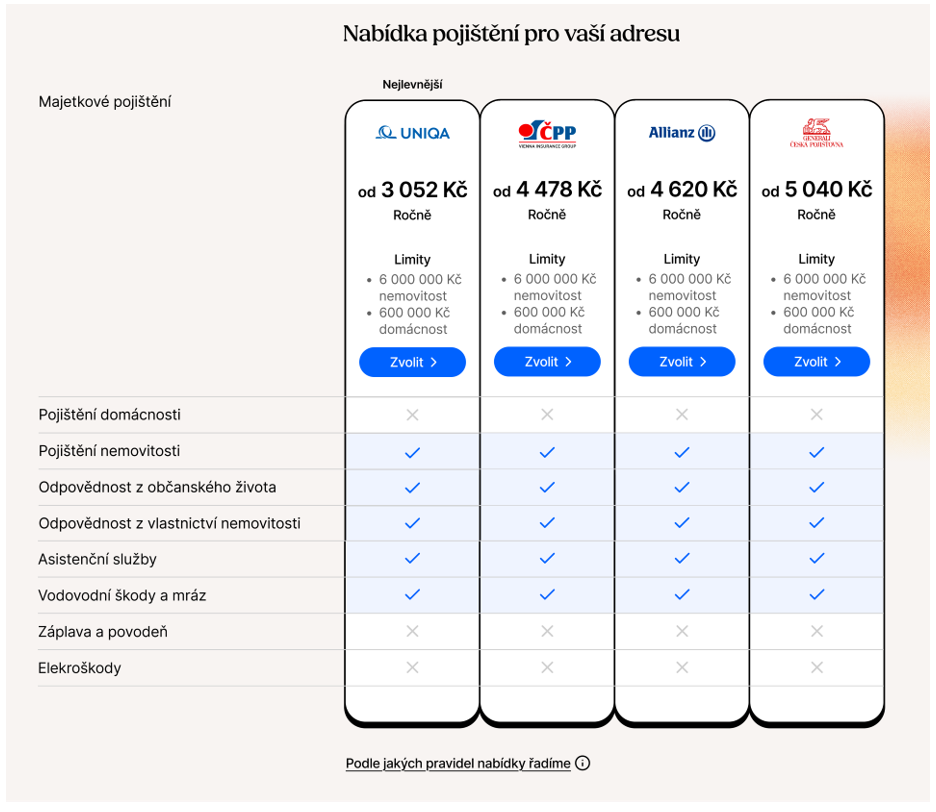Viewport: 936px width, 812px height.
Task: Click Generali checkmark for Vodovodní škody a mráz
Action: point(817,595)
